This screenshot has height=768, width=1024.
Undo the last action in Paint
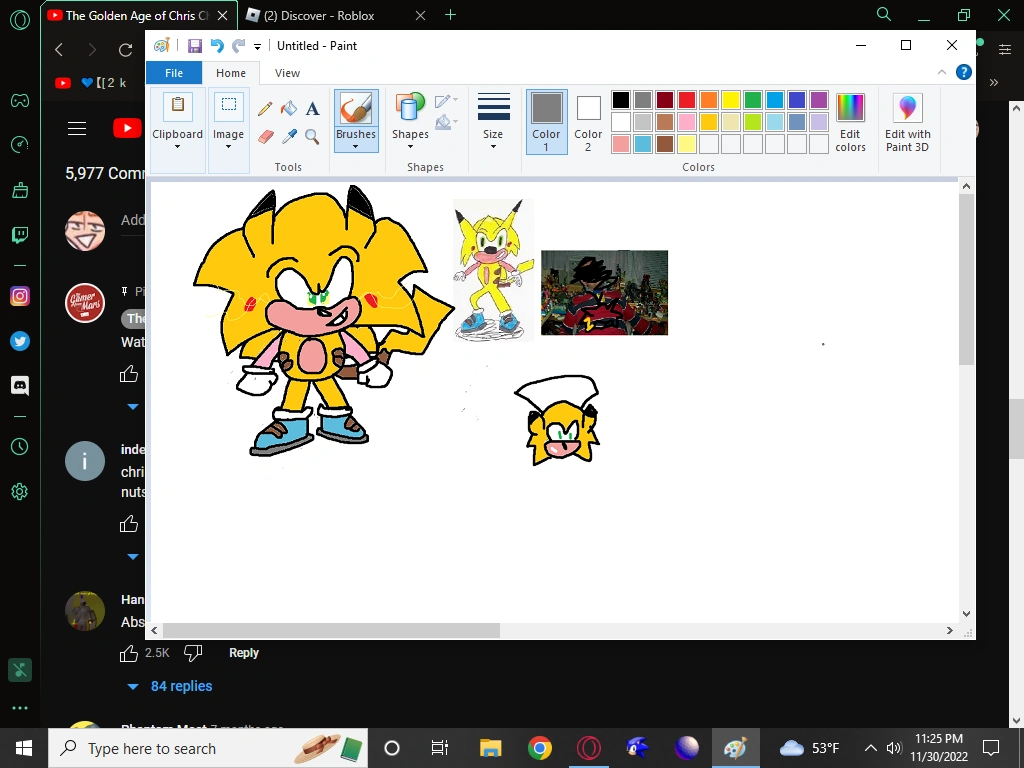click(216, 46)
